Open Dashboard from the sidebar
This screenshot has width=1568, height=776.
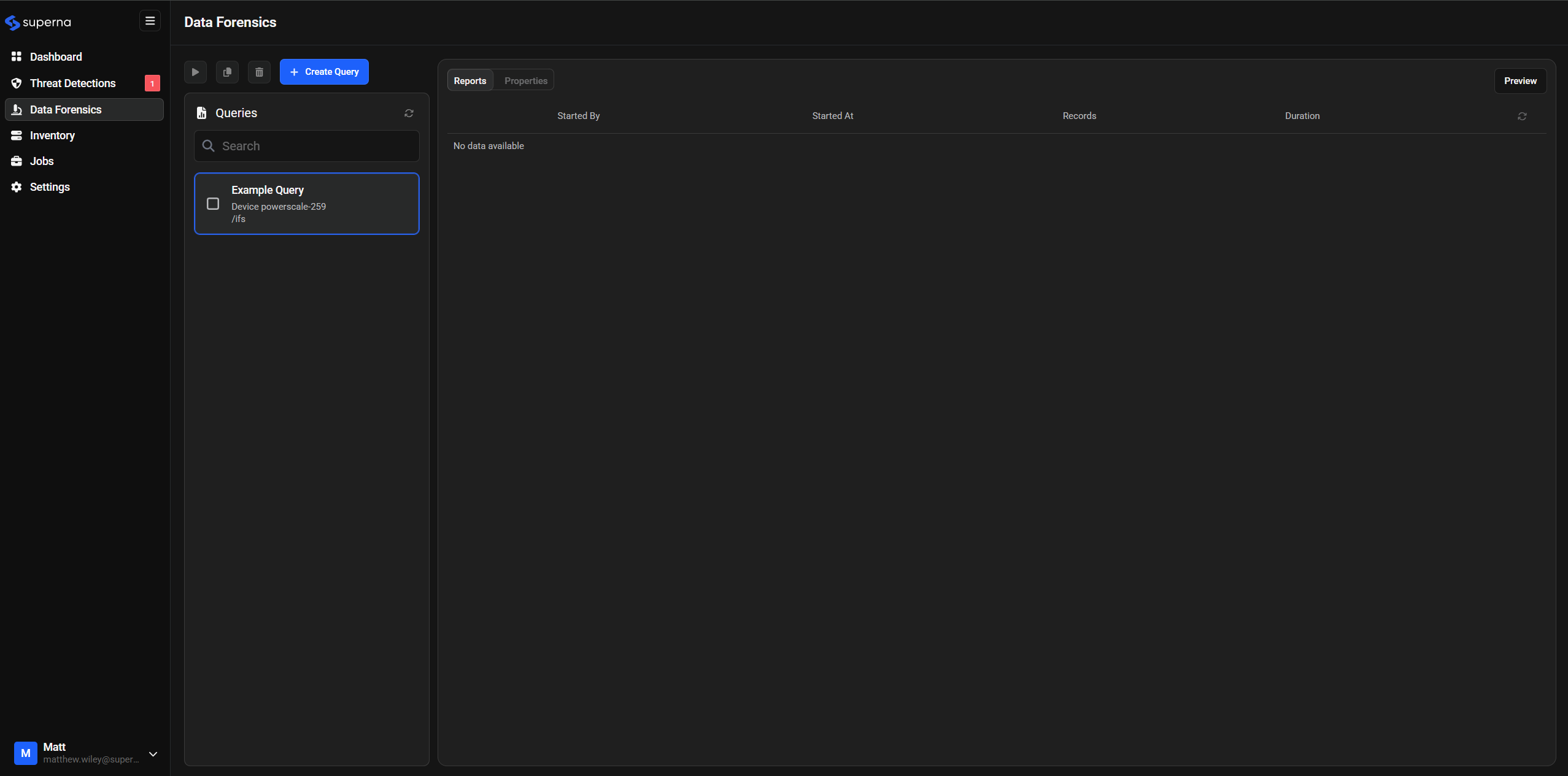point(84,57)
